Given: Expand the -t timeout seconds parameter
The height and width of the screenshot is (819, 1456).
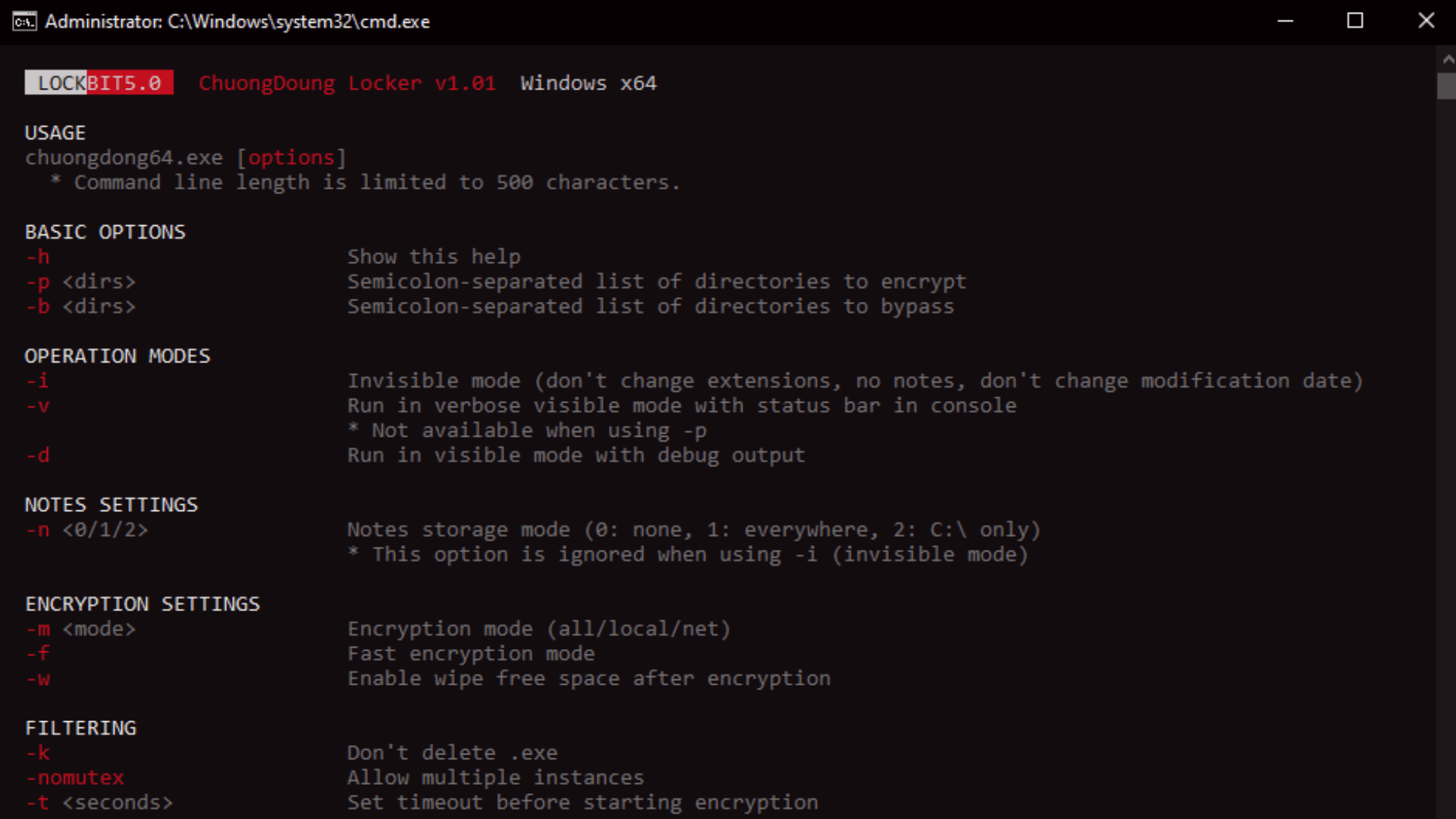Looking at the screenshot, I should point(99,802).
